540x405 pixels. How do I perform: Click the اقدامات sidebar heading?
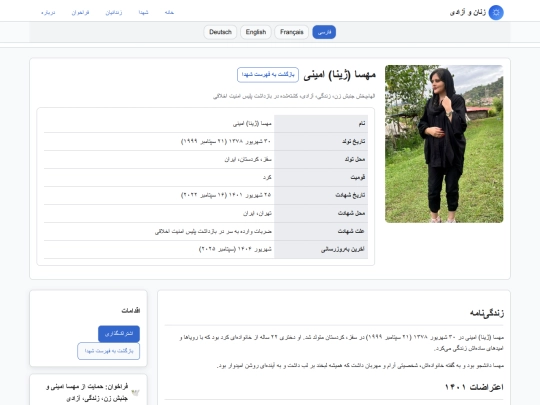click(x=131, y=311)
